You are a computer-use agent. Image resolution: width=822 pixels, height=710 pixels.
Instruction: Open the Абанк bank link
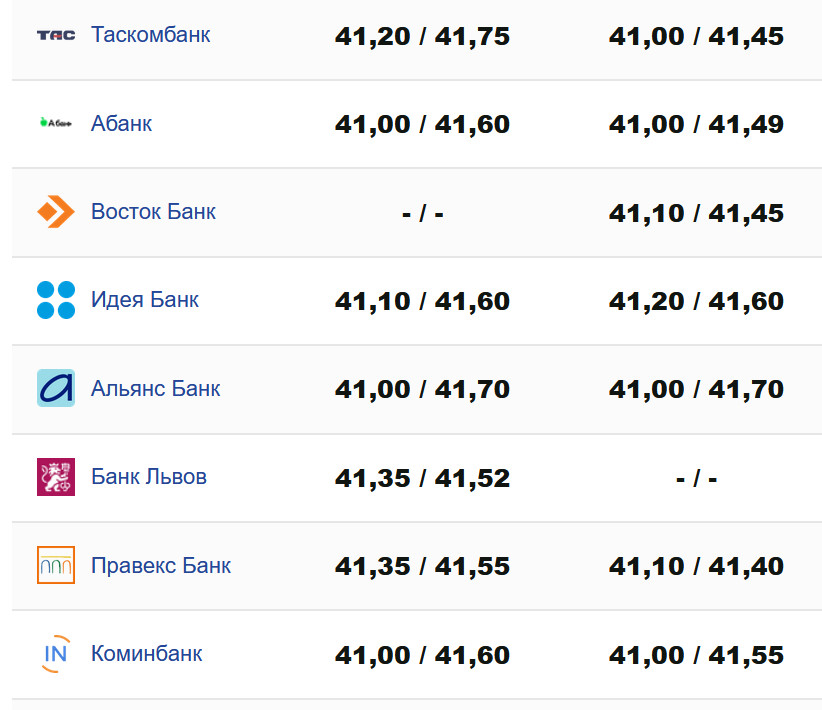(x=121, y=124)
